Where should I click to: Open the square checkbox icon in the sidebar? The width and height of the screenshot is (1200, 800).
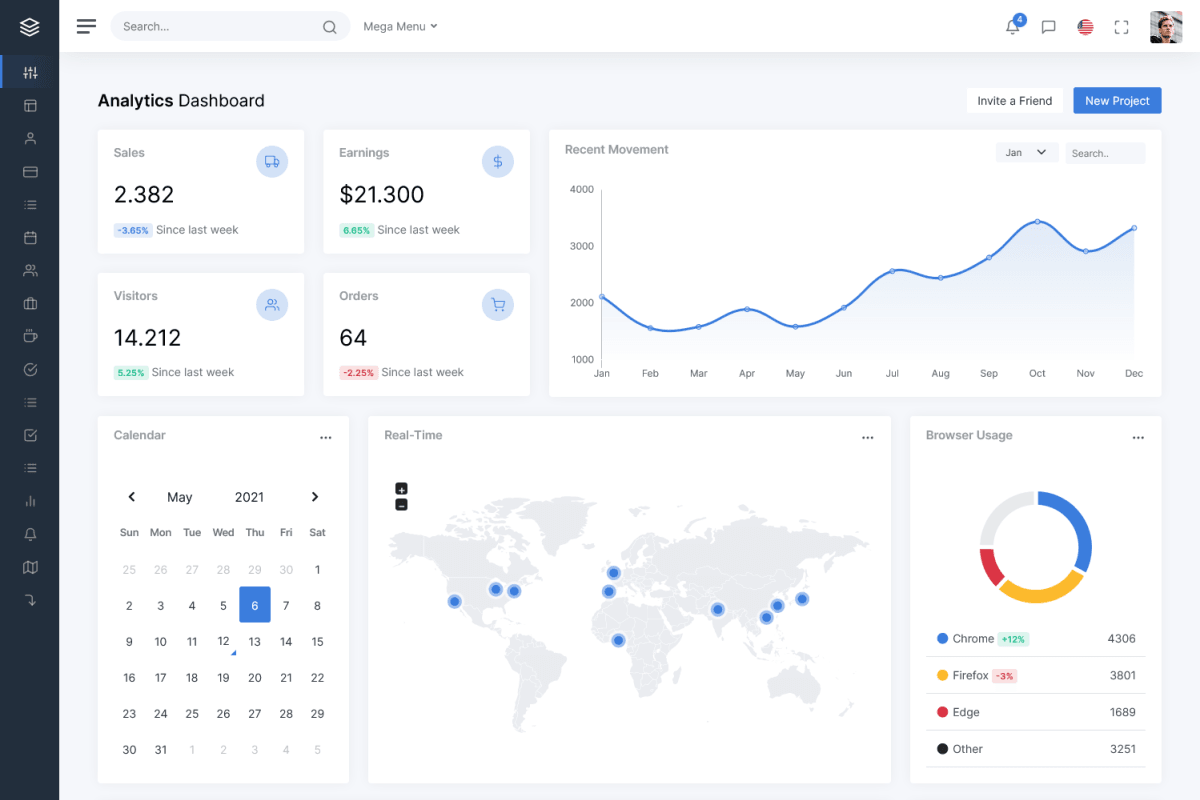pyautogui.click(x=30, y=435)
